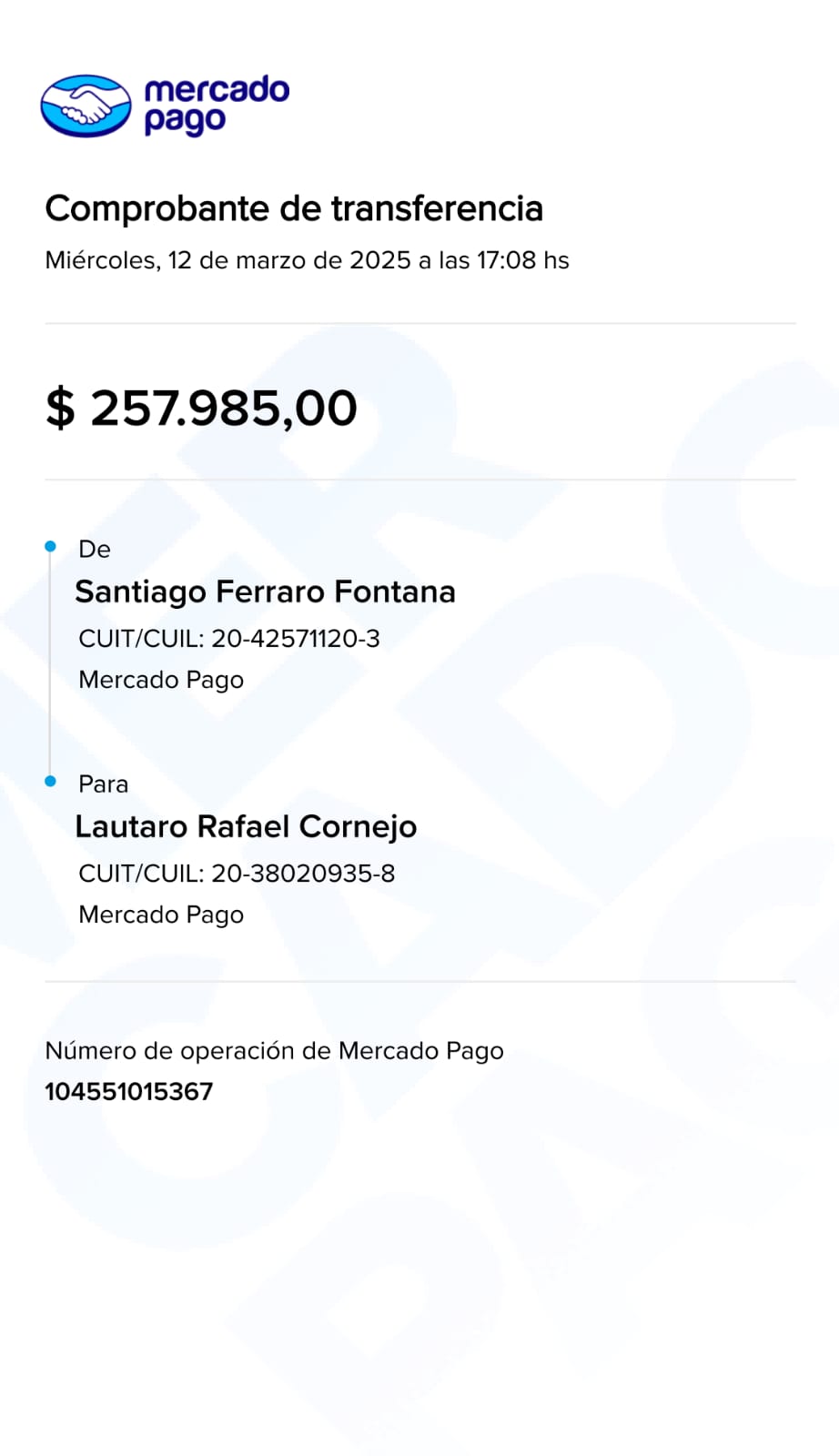Click the recipient CUIT/CUIL 20-38020935-8

(x=302, y=874)
